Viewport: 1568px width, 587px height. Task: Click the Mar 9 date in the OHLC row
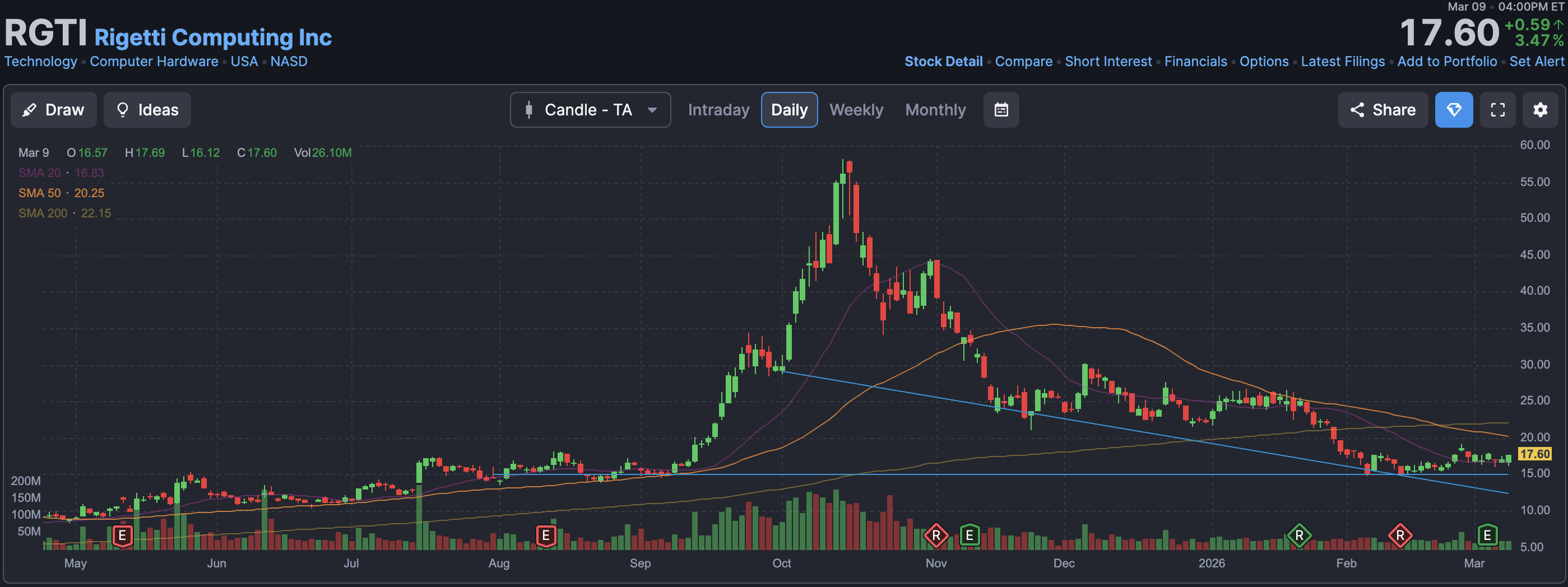[34, 153]
